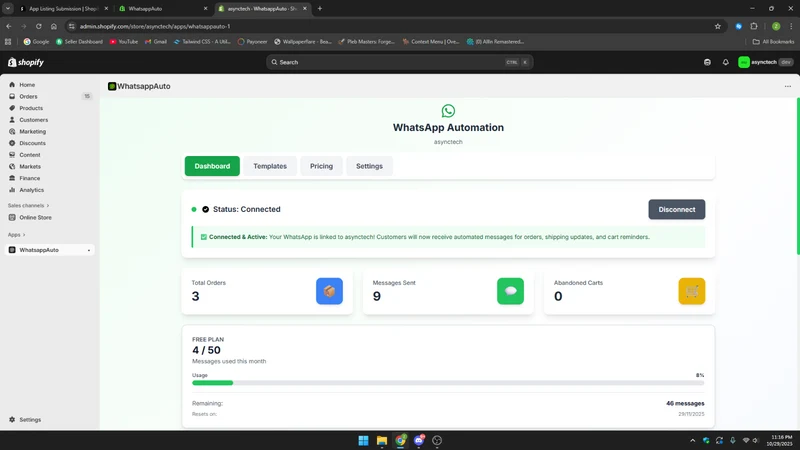Open Gmail bookmark
This screenshot has height=450, width=800.
tap(156, 42)
